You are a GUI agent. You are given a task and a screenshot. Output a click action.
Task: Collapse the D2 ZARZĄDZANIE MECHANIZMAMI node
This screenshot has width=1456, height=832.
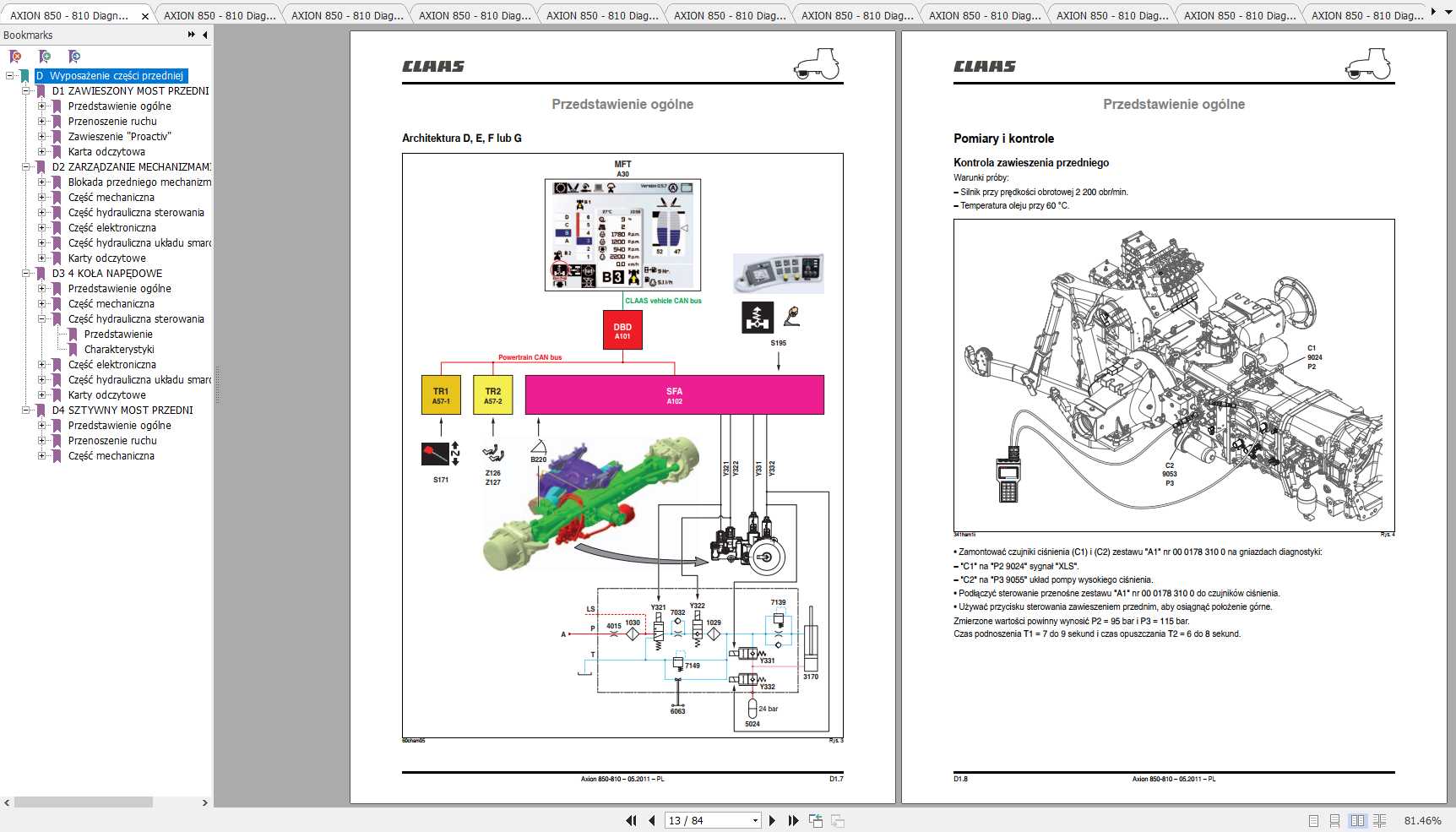[26, 166]
